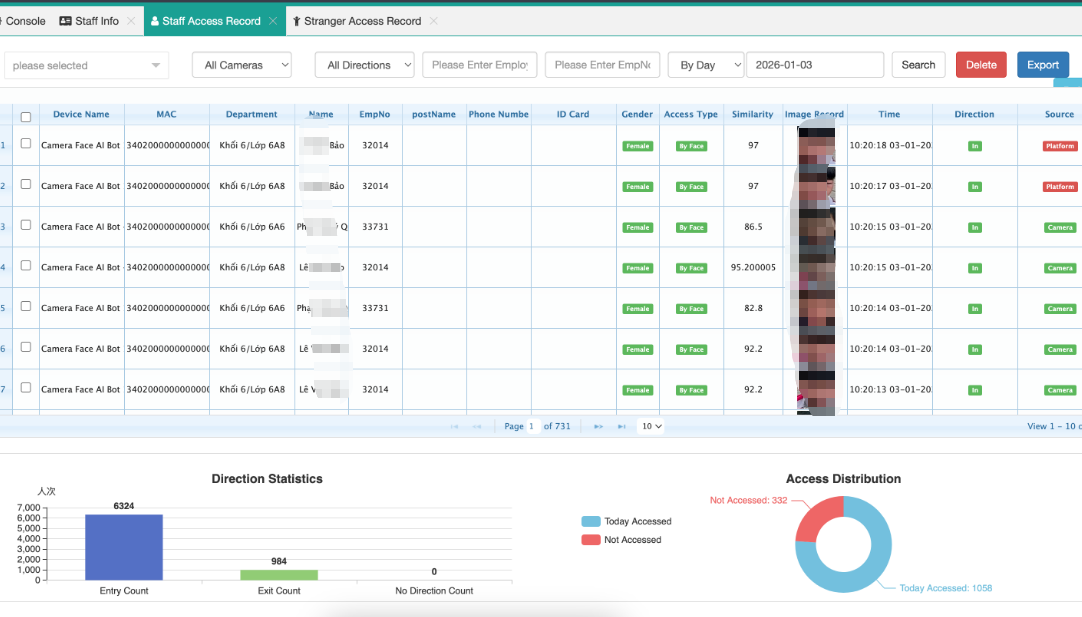The height and width of the screenshot is (617, 1082).
Task: Open the All Cameras dropdown
Action: (x=242, y=65)
